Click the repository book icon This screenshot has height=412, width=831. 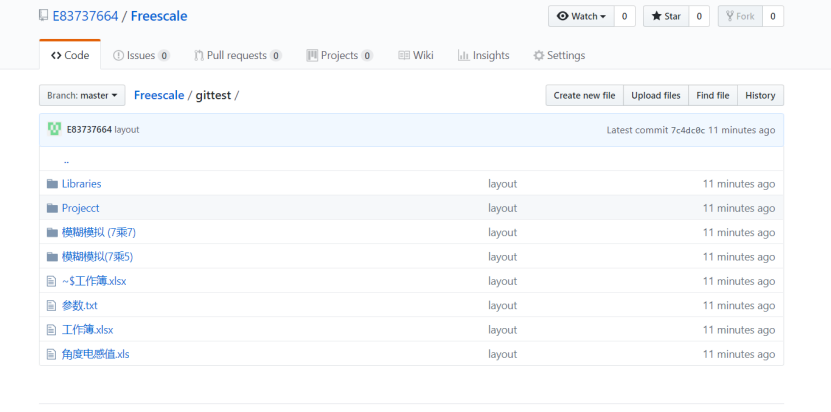click(x=43, y=16)
